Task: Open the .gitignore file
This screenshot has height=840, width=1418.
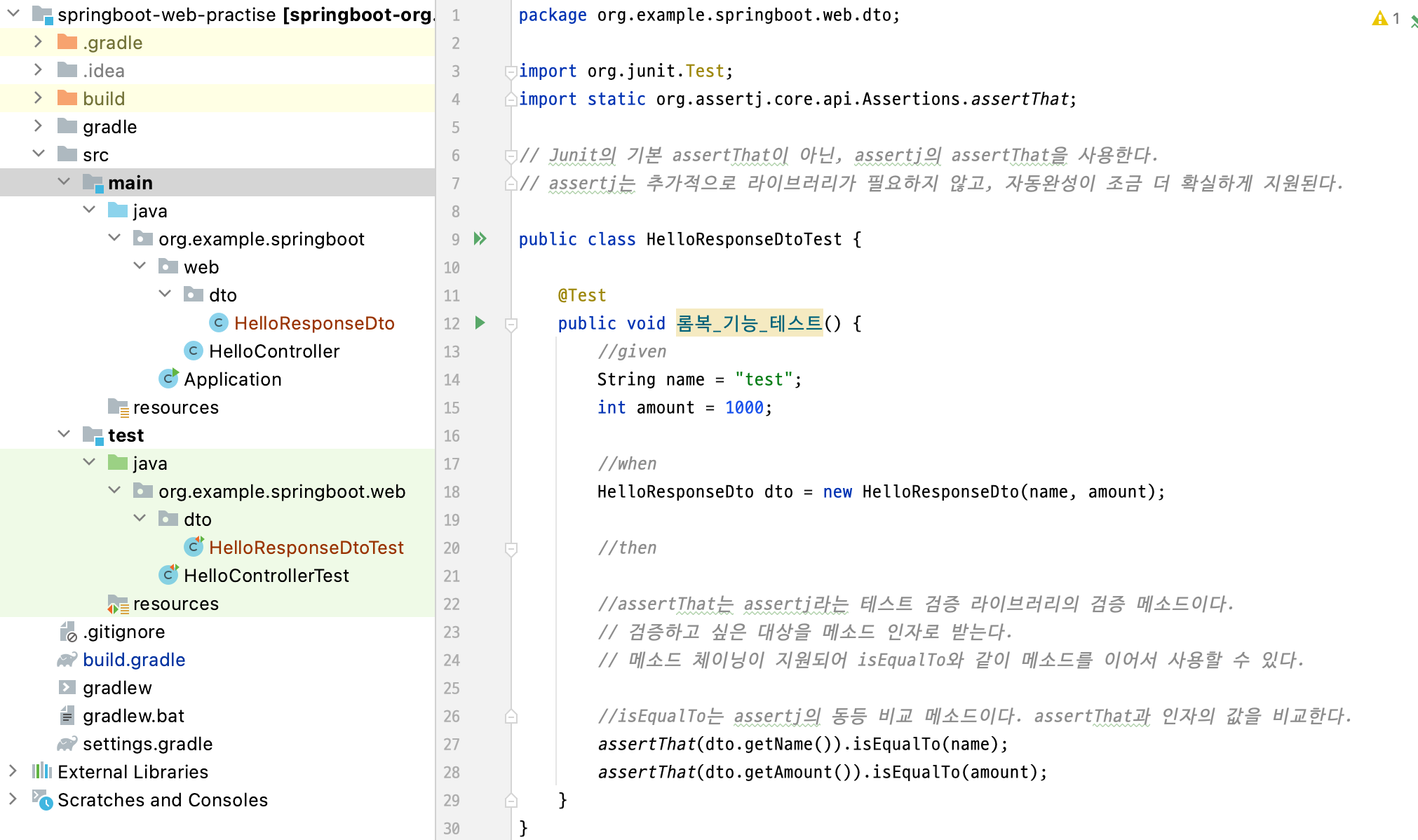Action: [x=123, y=631]
